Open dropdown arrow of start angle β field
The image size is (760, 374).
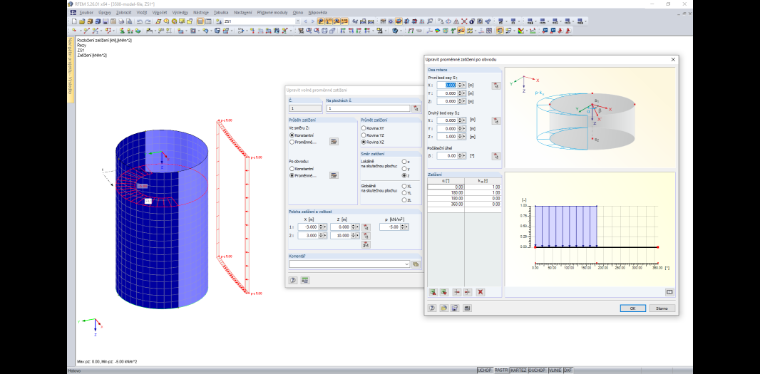tap(464, 156)
